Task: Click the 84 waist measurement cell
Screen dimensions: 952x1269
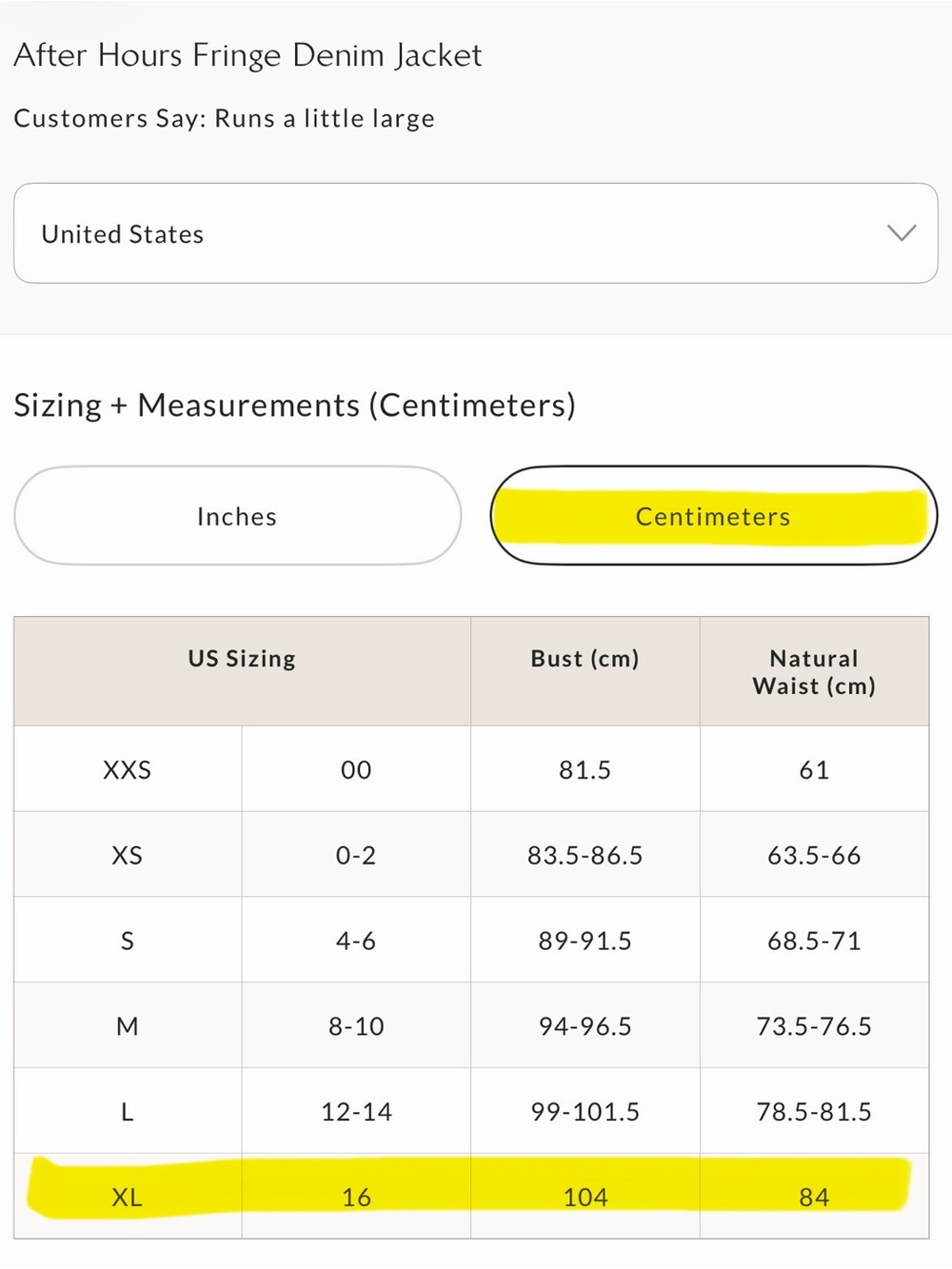Action: tap(814, 1197)
